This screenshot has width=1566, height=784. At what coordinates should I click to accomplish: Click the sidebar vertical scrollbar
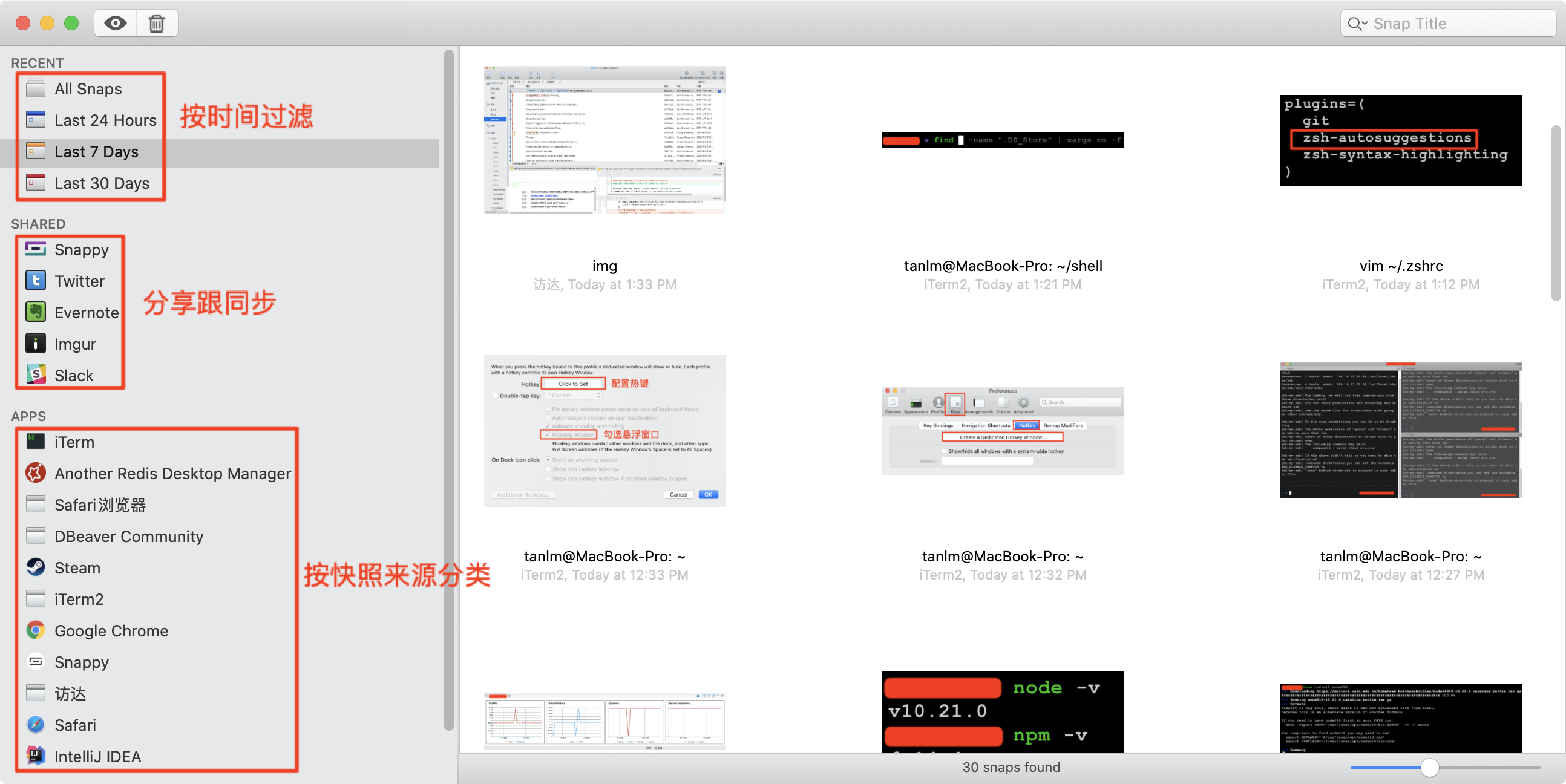click(x=448, y=389)
